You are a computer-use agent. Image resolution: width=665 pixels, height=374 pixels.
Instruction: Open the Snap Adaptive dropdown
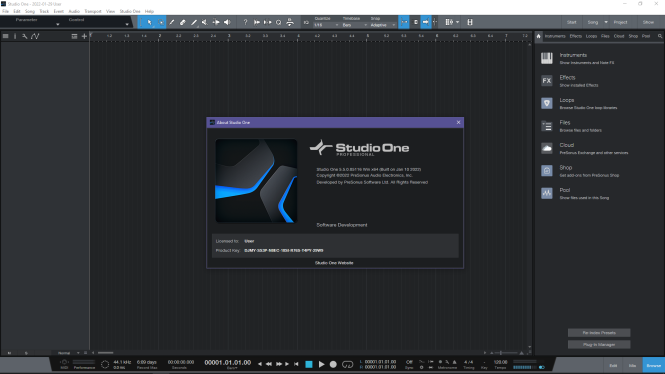pos(383,25)
